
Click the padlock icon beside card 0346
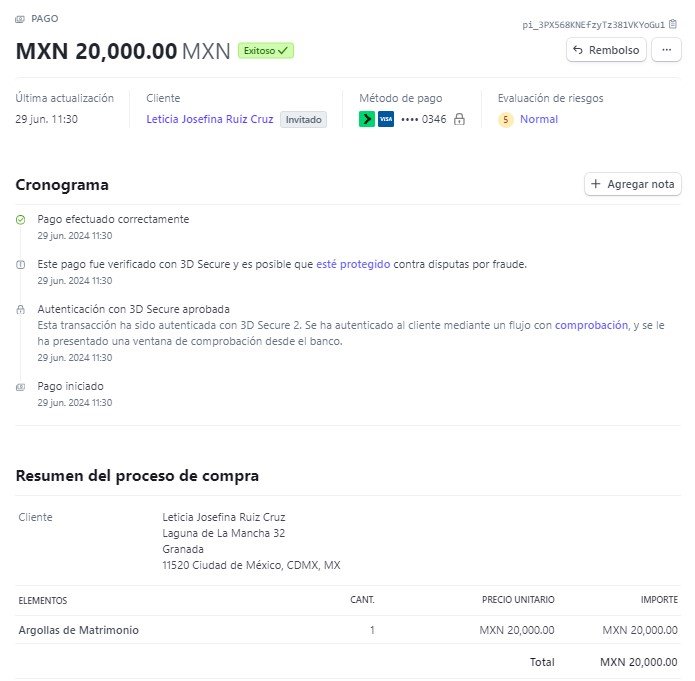[x=459, y=119]
